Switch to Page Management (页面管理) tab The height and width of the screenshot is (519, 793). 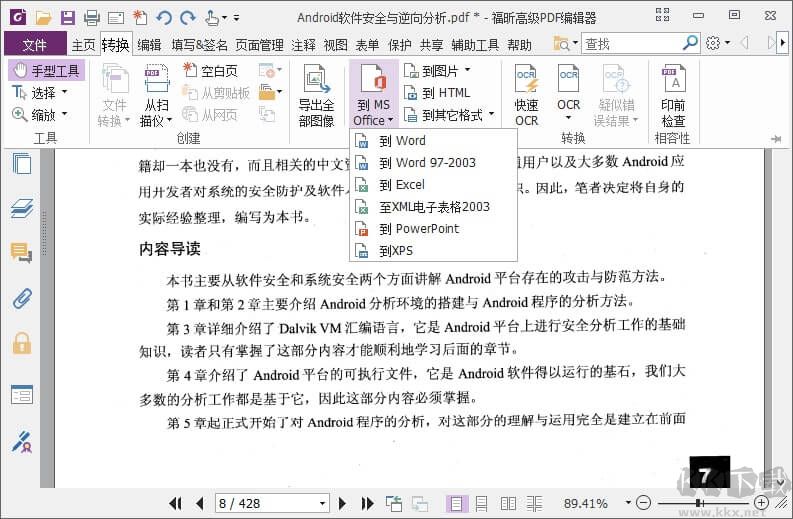tap(259, 45)
